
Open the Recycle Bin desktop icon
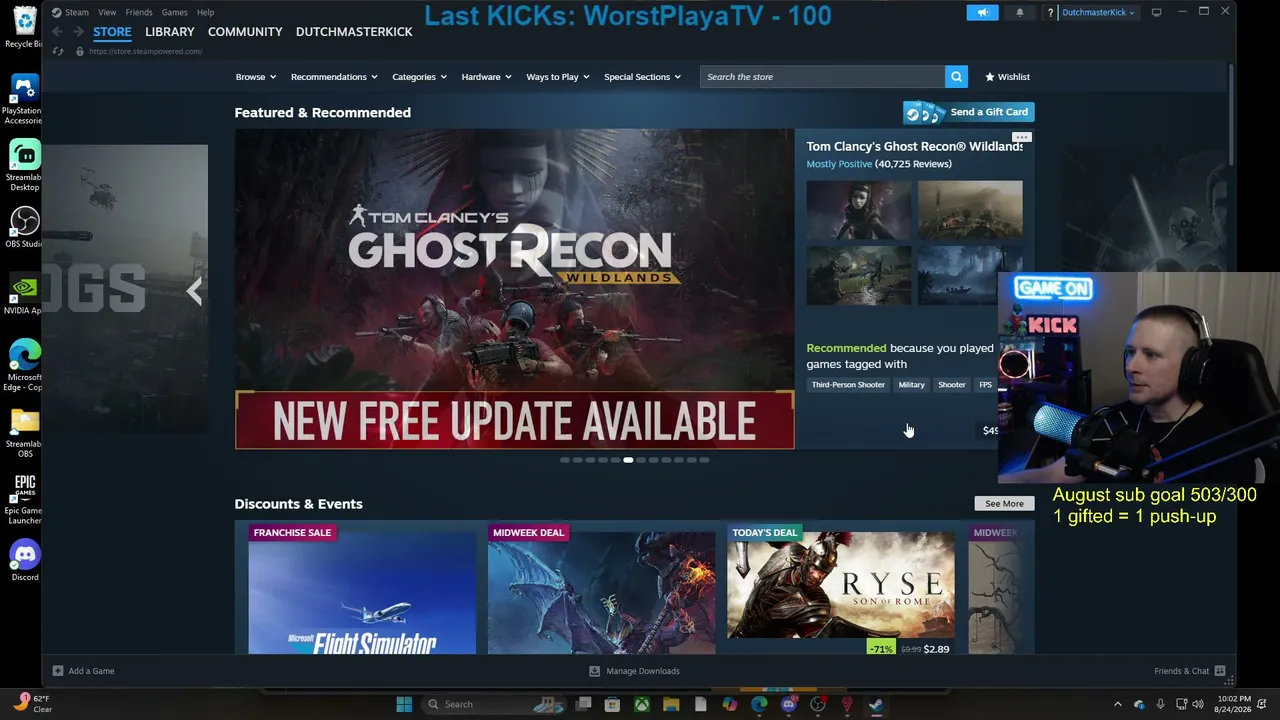coord(24,27)
